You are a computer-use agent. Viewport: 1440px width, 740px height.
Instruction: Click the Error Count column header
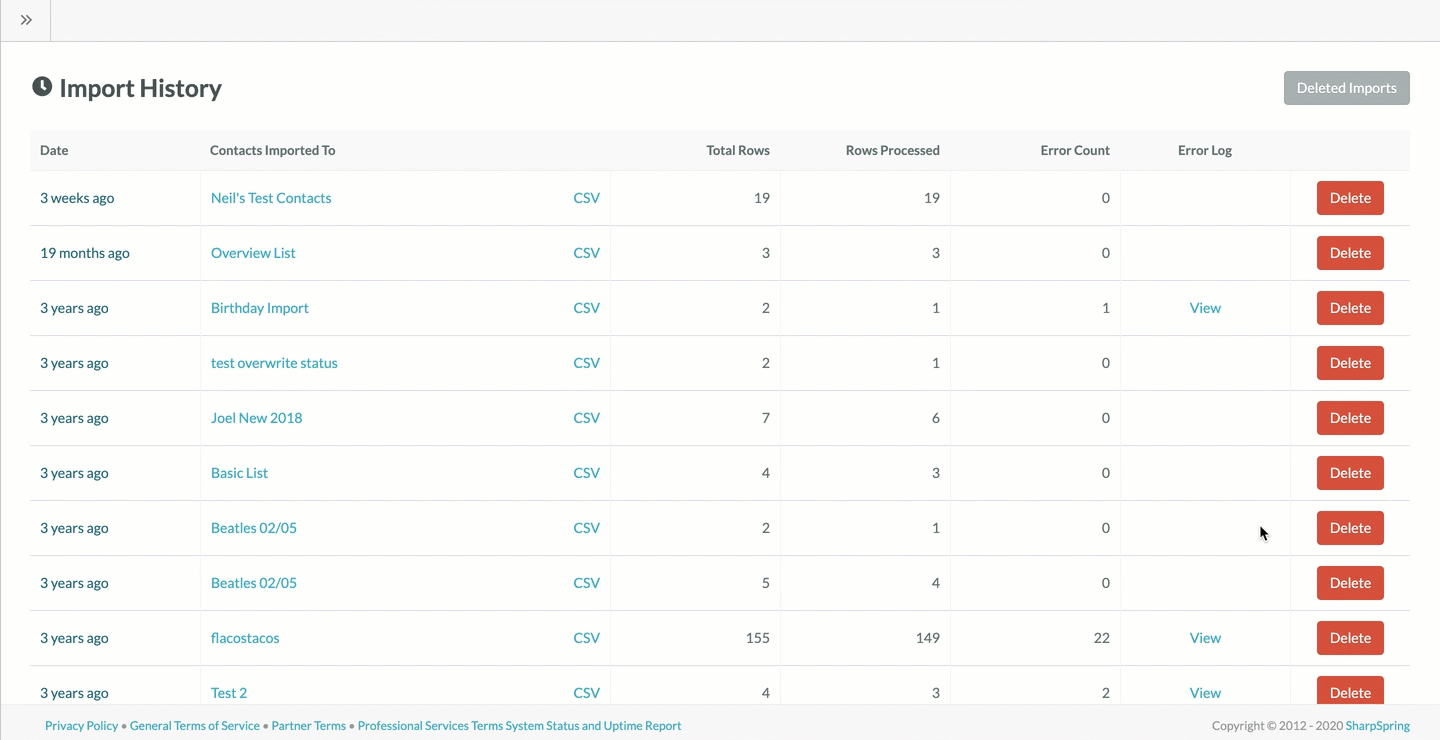point(1074,151)
